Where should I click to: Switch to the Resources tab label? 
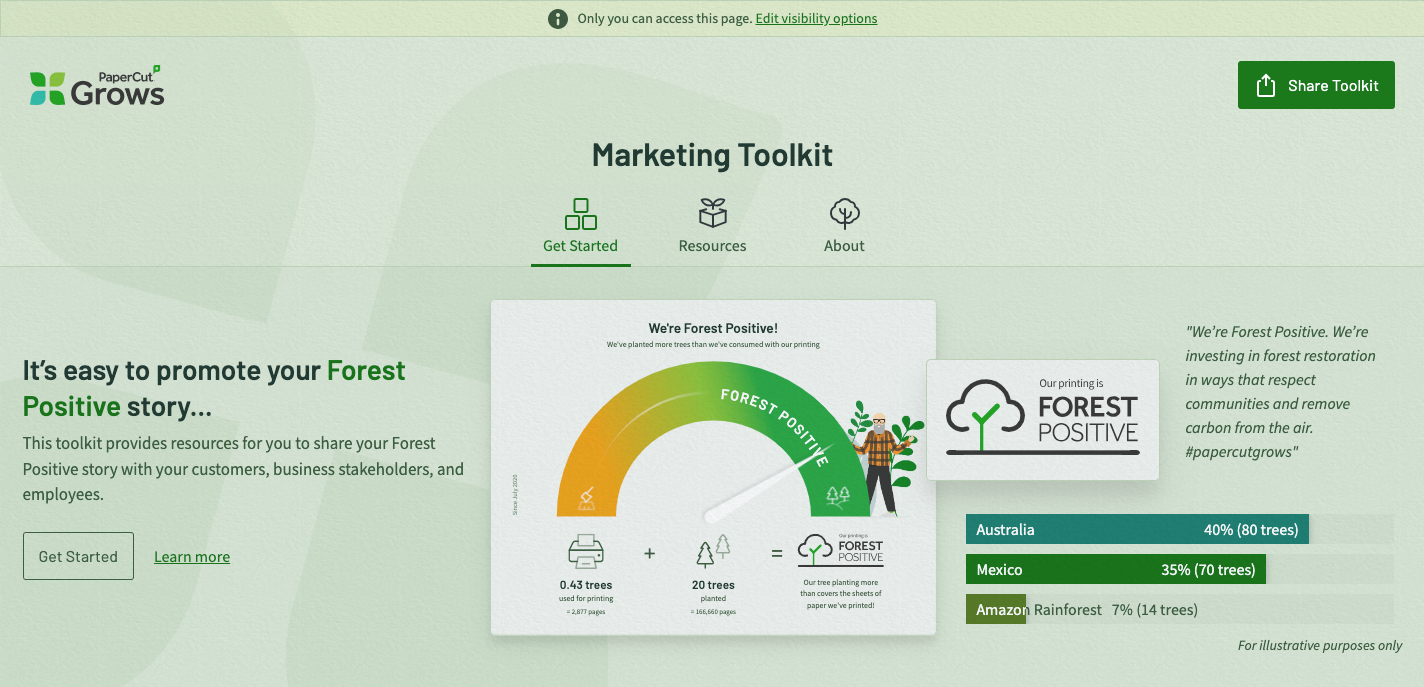712,246
